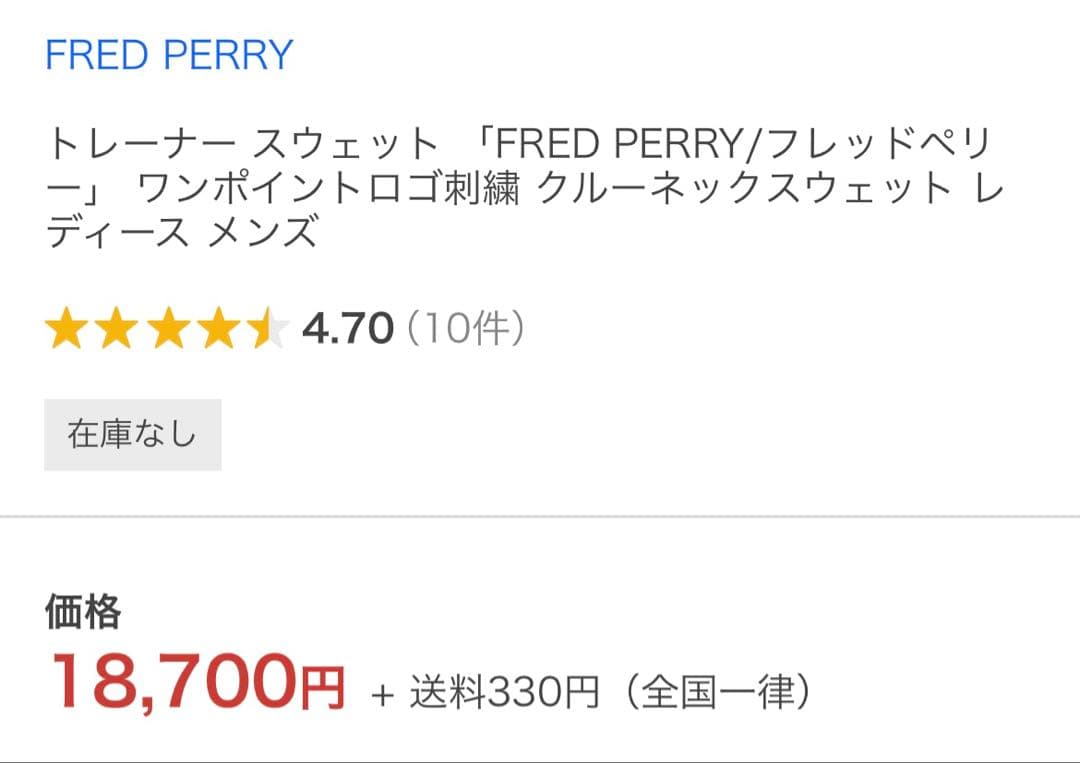Select the first gold star icon

tap(67, 328)
